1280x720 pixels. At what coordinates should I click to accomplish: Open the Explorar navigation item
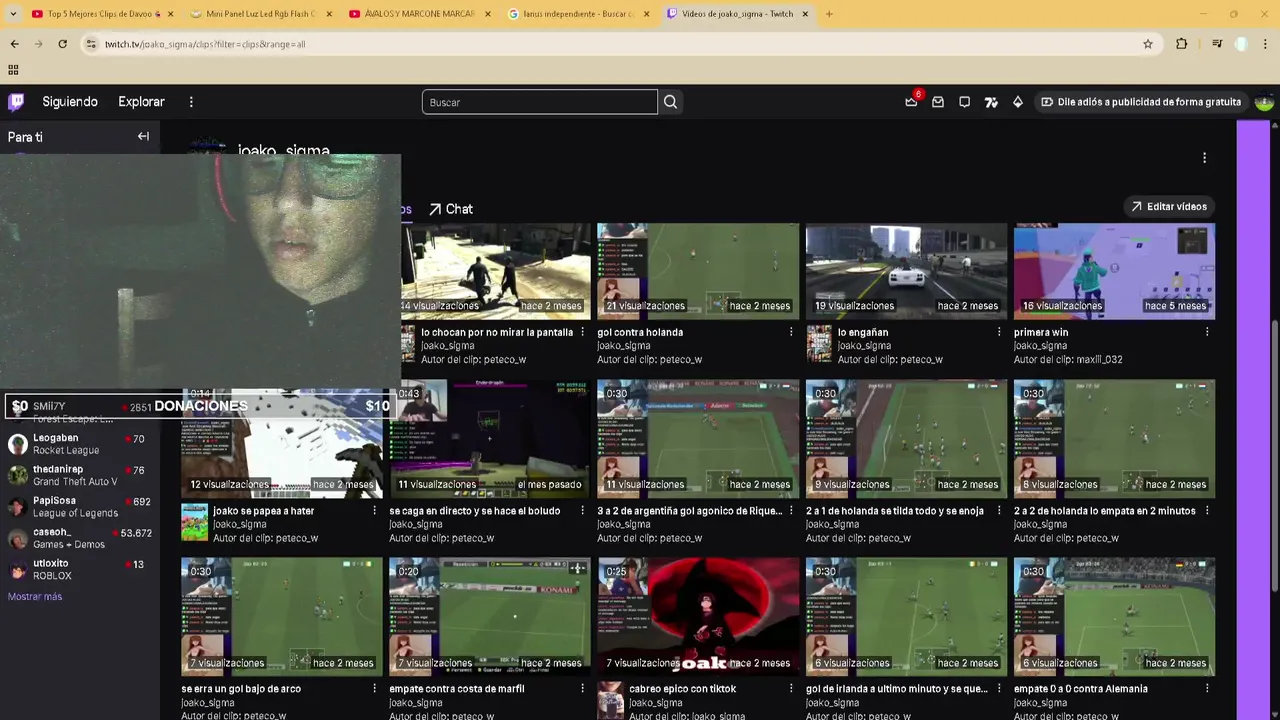pos(141,102)
